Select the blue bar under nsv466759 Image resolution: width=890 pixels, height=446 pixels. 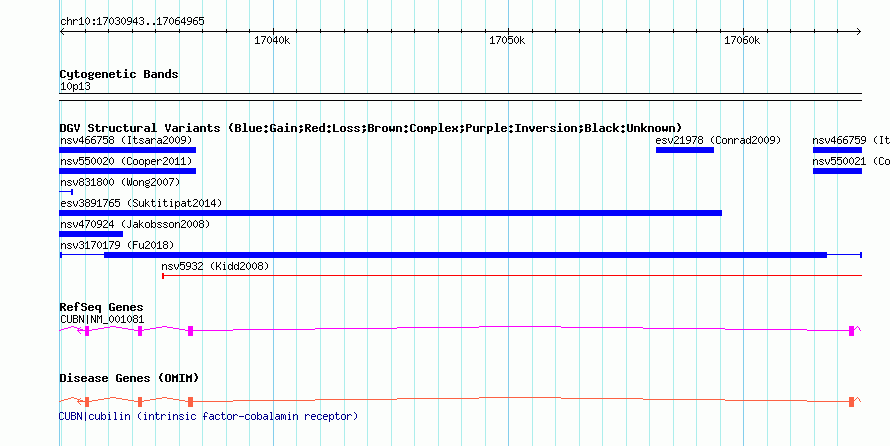(x=837, y=150)
